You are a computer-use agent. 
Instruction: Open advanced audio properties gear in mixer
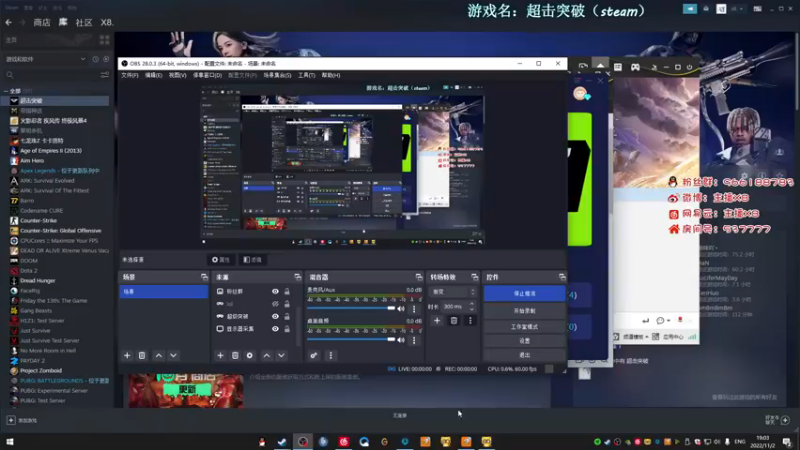point(314,355)
